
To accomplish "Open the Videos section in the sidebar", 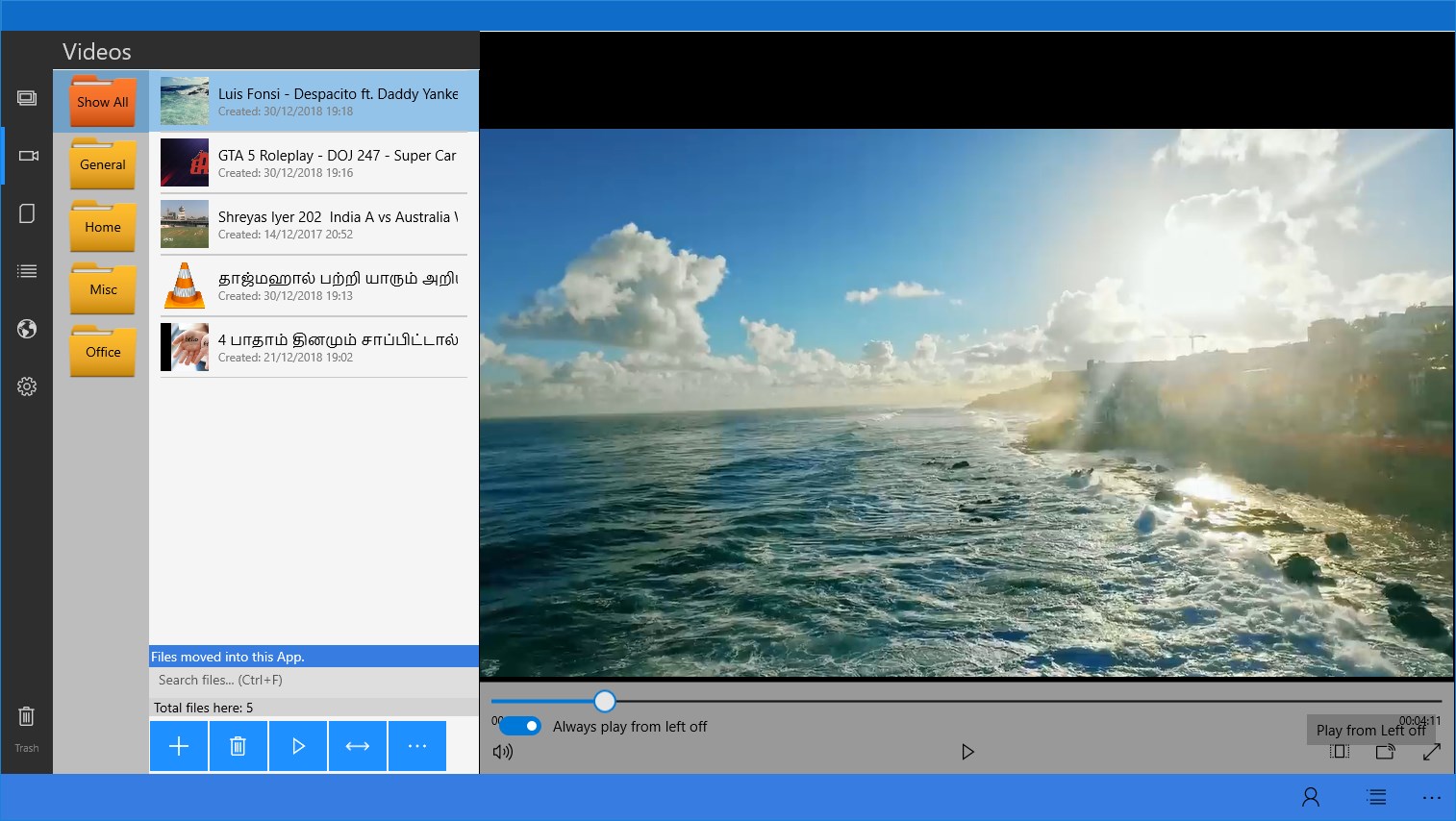I will click(x=28, y=156).
